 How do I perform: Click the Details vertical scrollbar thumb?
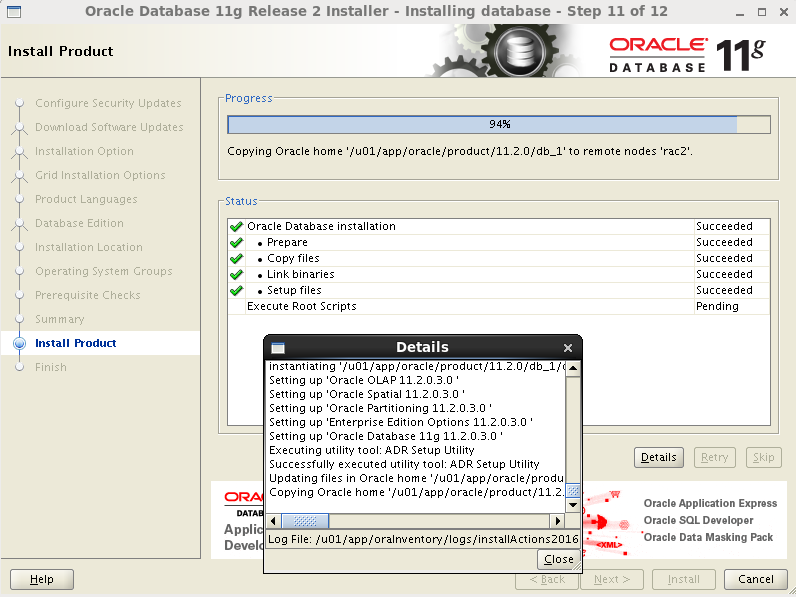[x=573, y=491]
